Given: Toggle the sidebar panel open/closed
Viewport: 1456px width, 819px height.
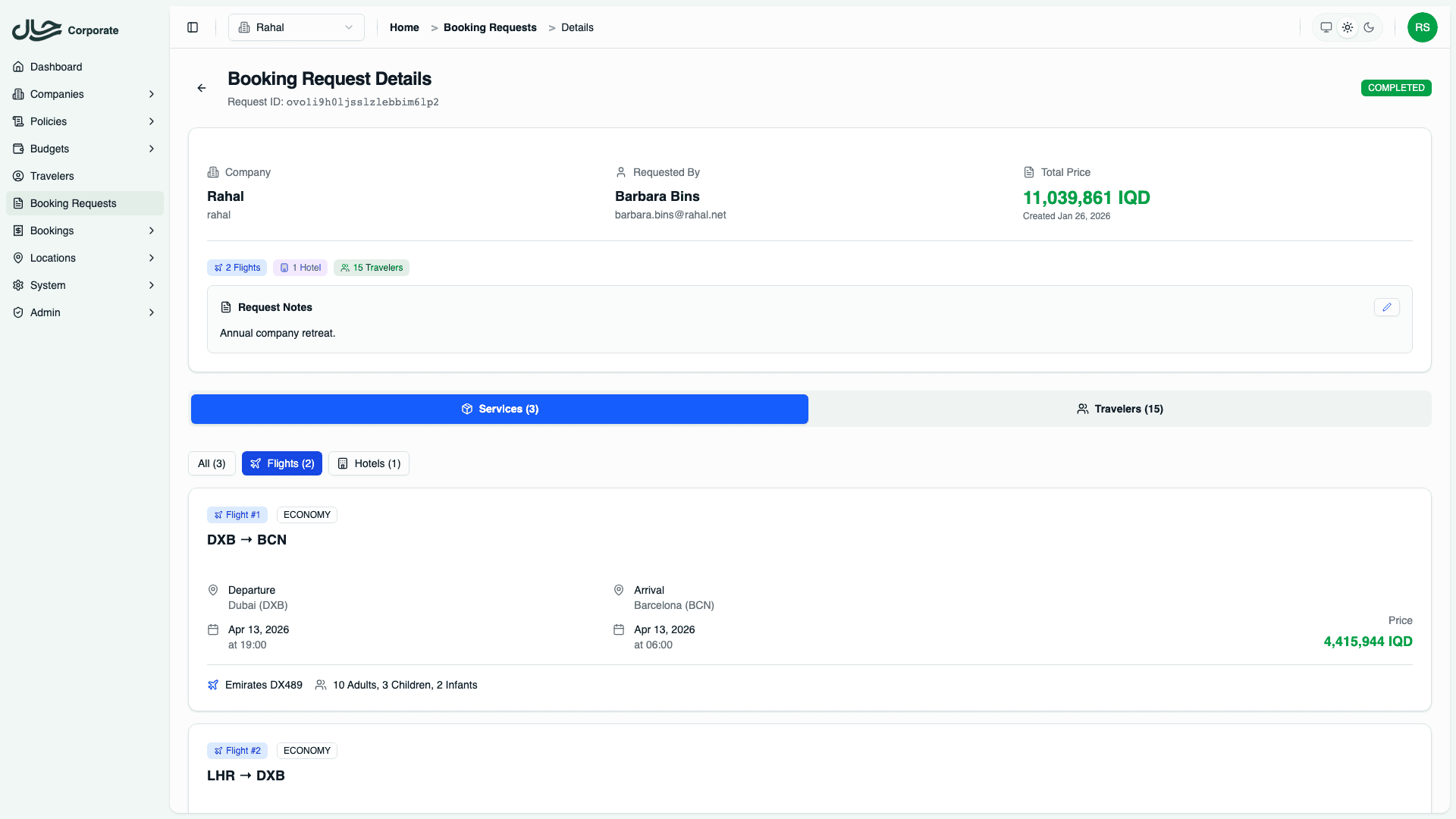Looking at the screenshot, I should [192, 27].
